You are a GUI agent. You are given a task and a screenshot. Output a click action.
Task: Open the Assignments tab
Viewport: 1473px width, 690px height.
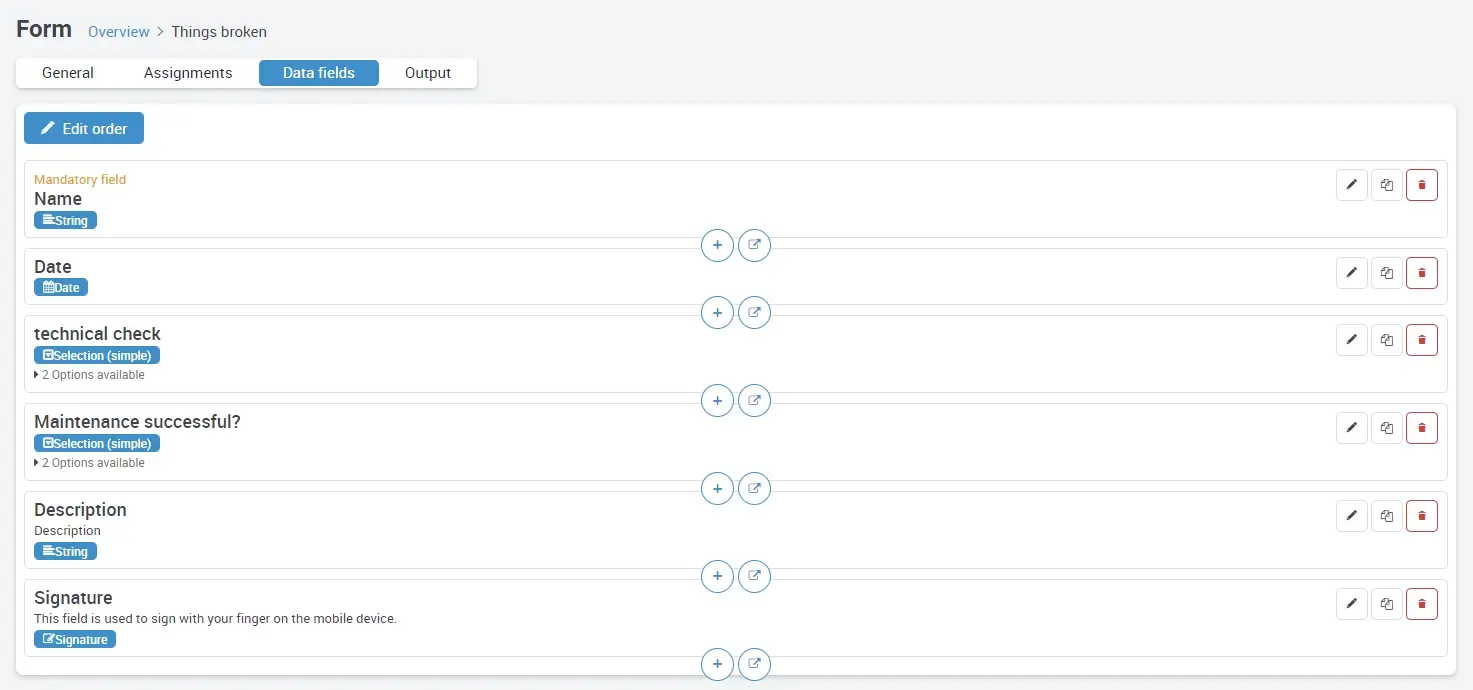188,73
